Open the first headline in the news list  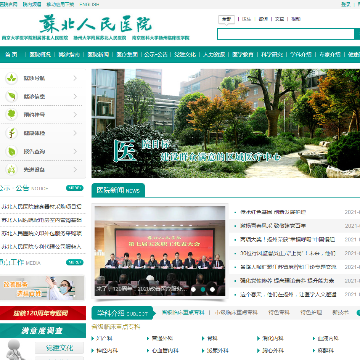coord(273,212)
